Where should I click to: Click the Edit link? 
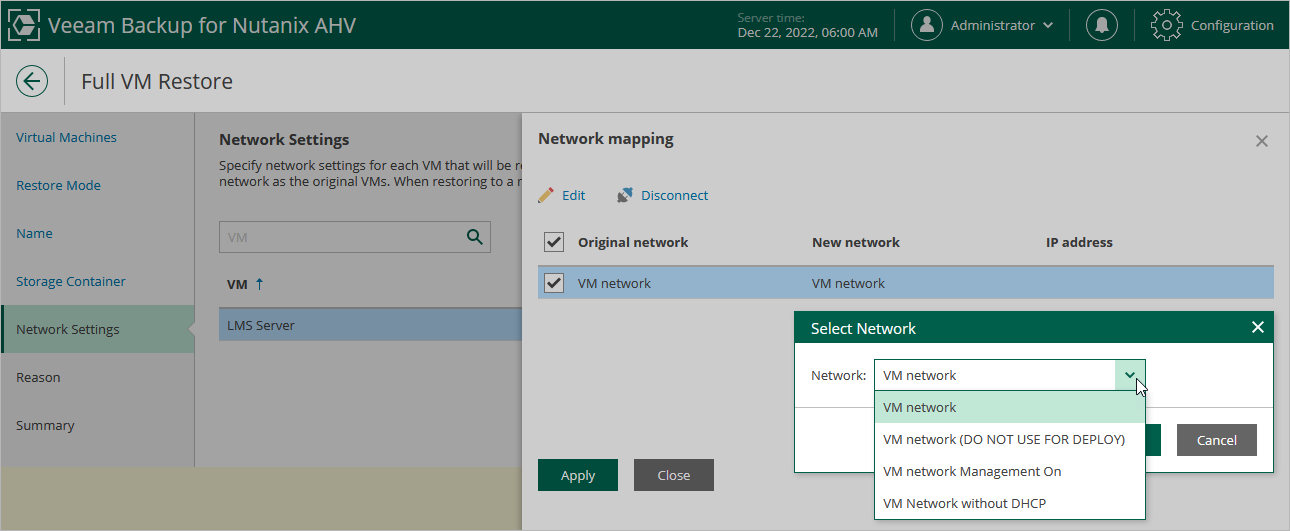[573, 195]
